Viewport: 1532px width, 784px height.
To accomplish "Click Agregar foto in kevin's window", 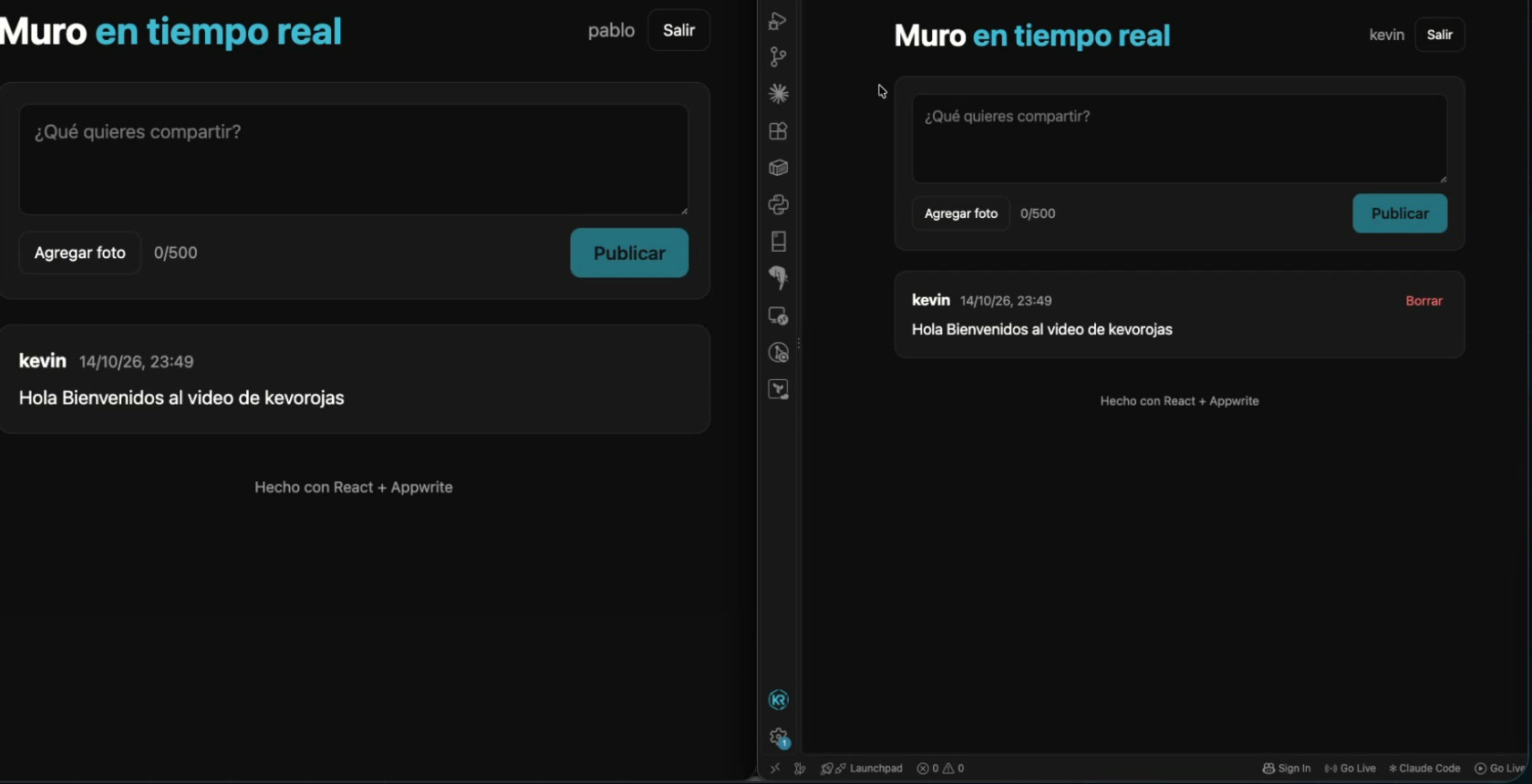I will [961, 213].
